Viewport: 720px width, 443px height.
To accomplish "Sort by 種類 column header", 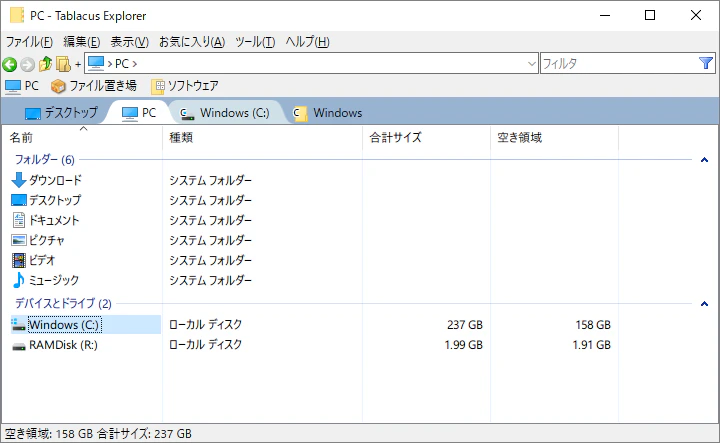I will tap(262, 137).
